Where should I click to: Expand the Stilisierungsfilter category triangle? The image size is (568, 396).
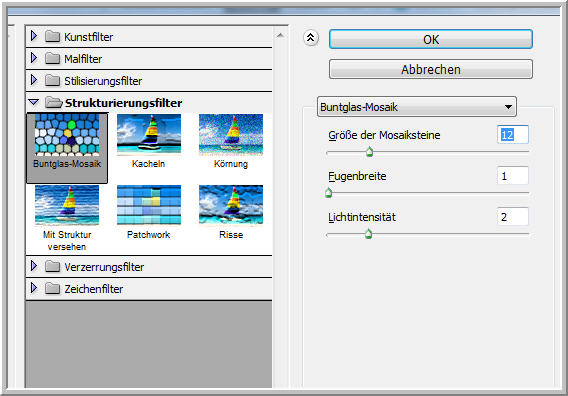click(34, 80)
